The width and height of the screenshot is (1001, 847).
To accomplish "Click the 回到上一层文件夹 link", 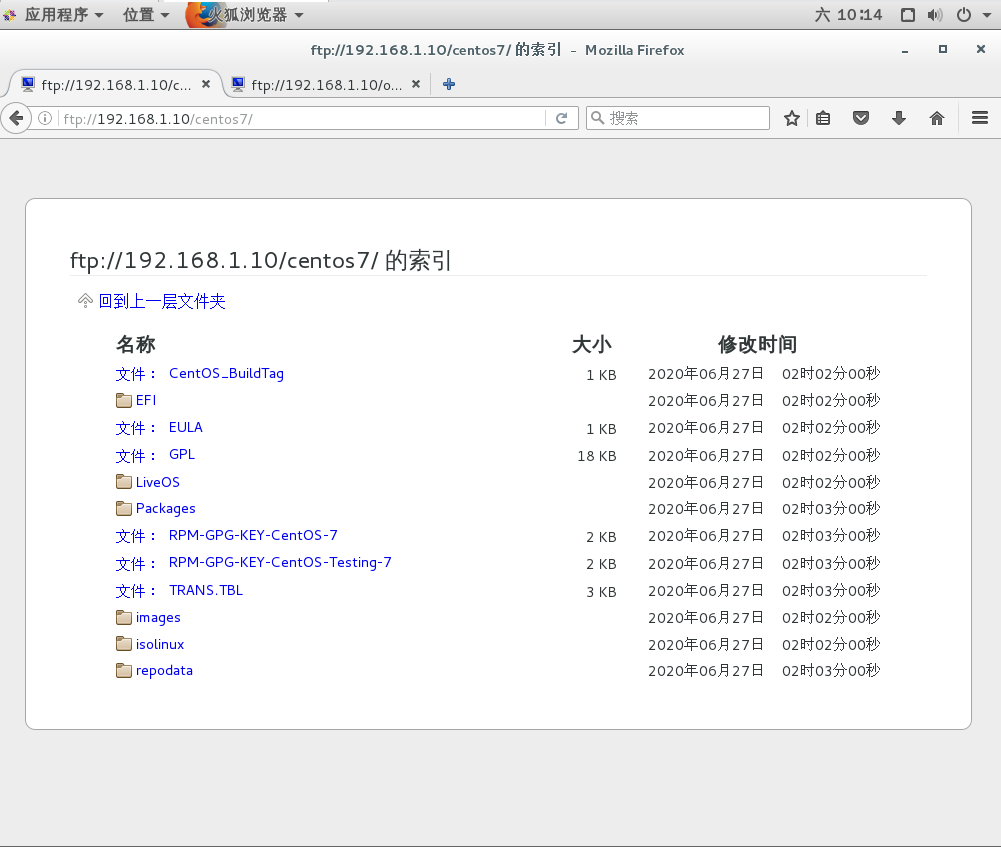I will pos(162,301).
